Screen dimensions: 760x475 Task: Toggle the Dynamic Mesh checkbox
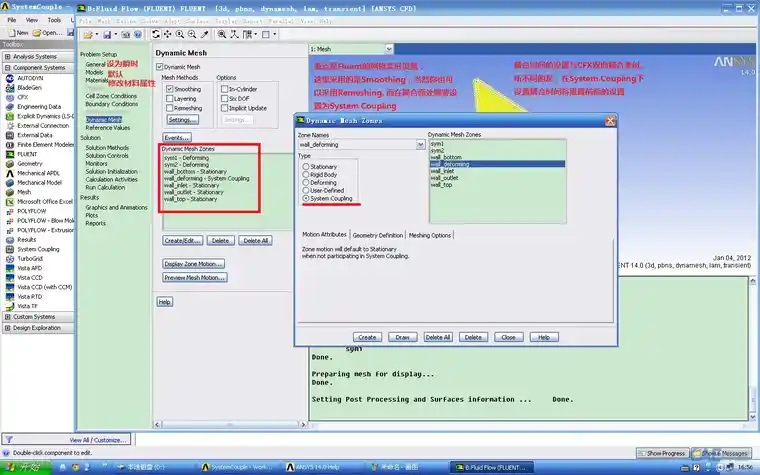[159, 67]
